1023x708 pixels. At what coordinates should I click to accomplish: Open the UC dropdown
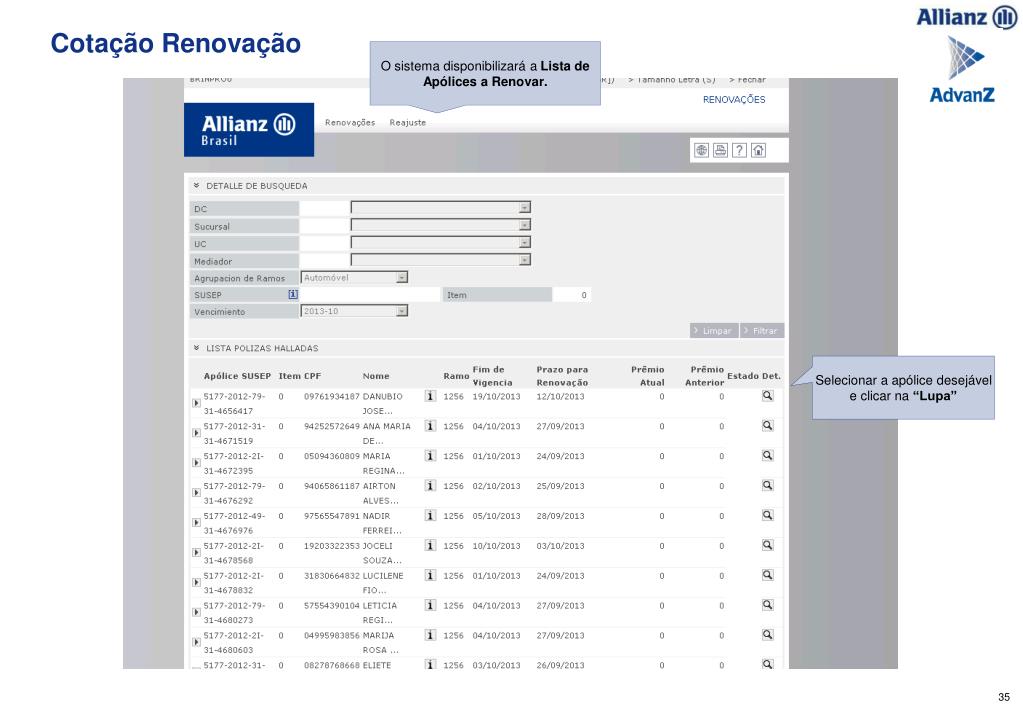(440, 243)
